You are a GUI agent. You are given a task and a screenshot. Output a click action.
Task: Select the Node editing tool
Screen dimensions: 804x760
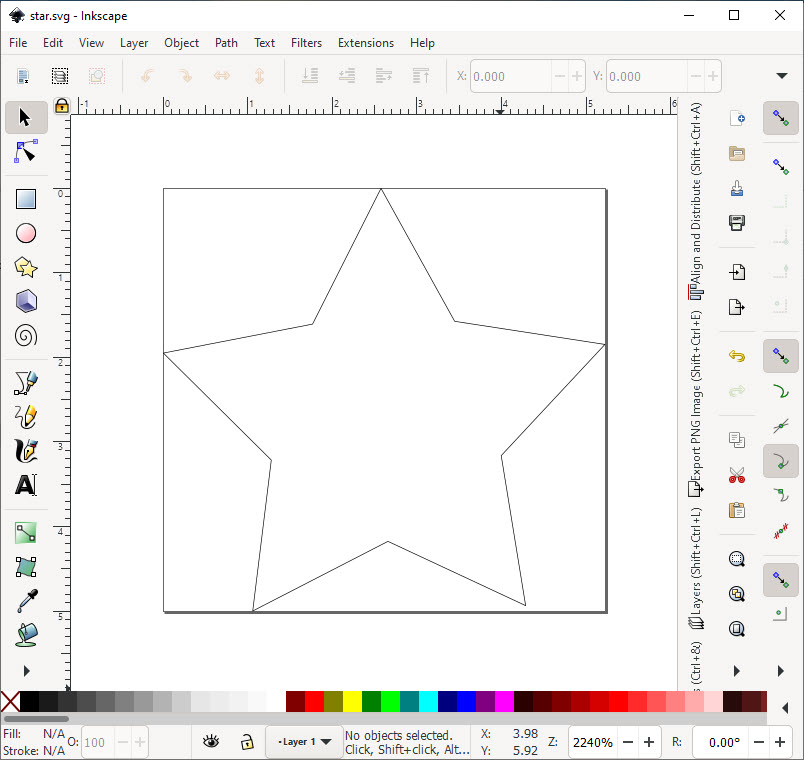26,152
